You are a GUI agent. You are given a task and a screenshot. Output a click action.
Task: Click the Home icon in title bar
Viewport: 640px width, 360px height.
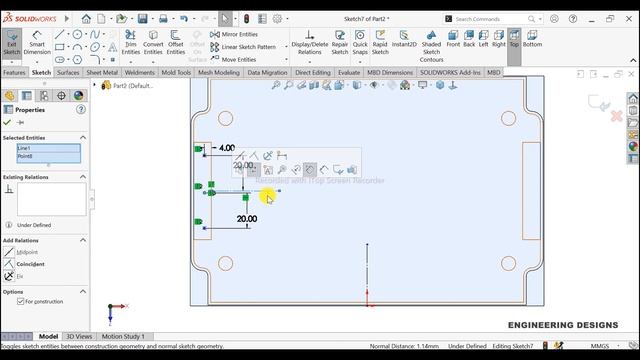[x=86, y=19]
